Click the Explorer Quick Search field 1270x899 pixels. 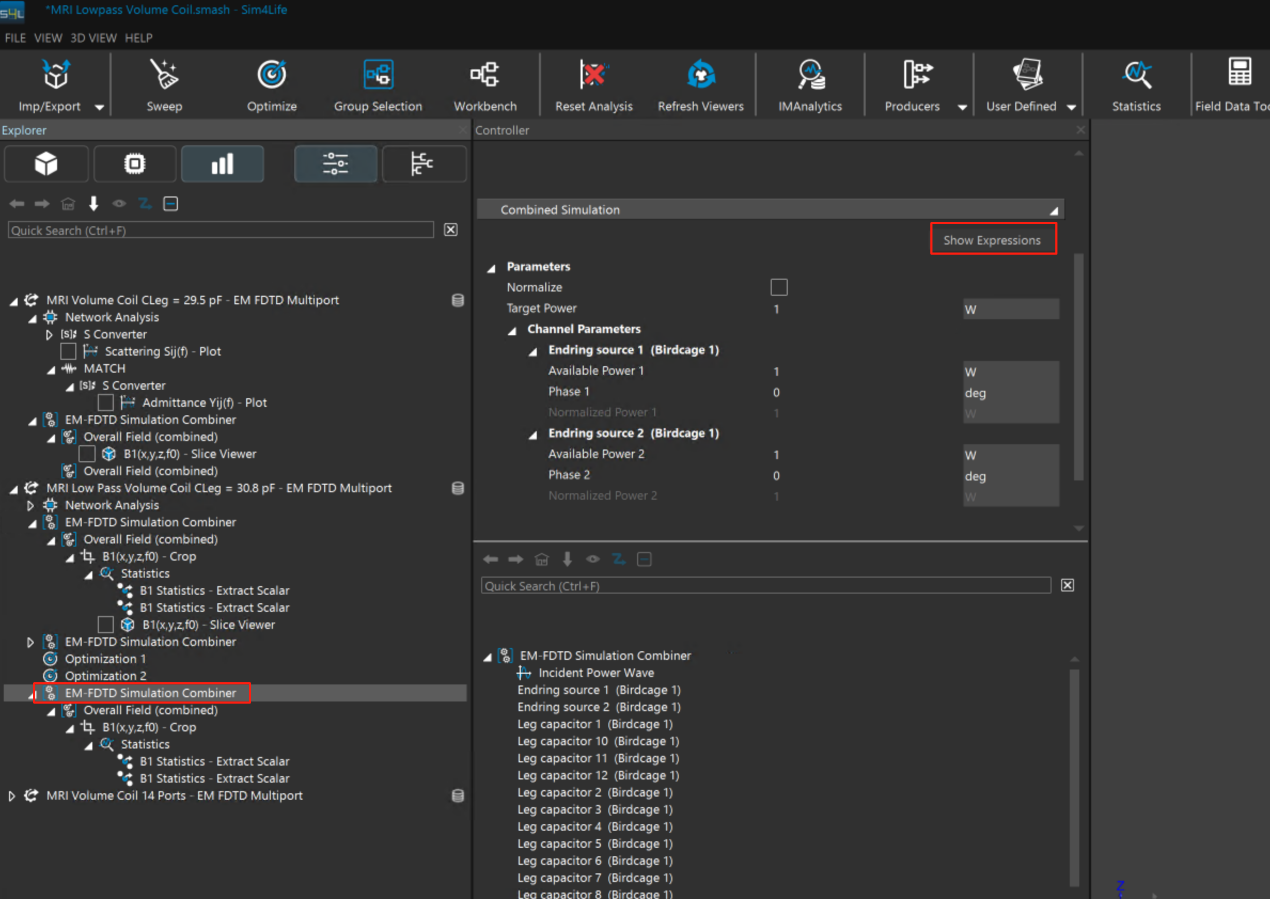[x=221, y=230]
